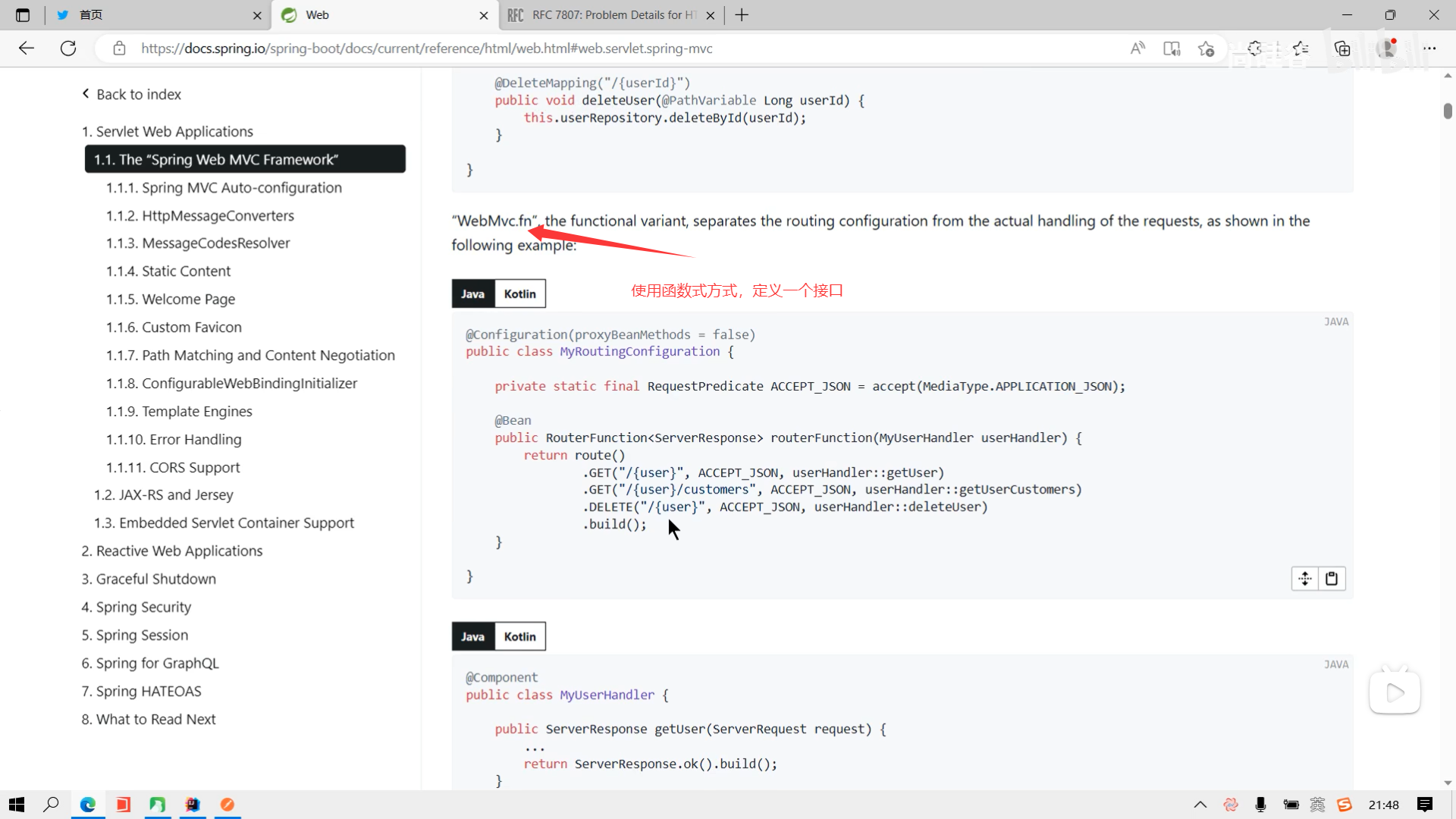Go back to index chevron link
Screen dimensions: 1456x819
(132, 94)
